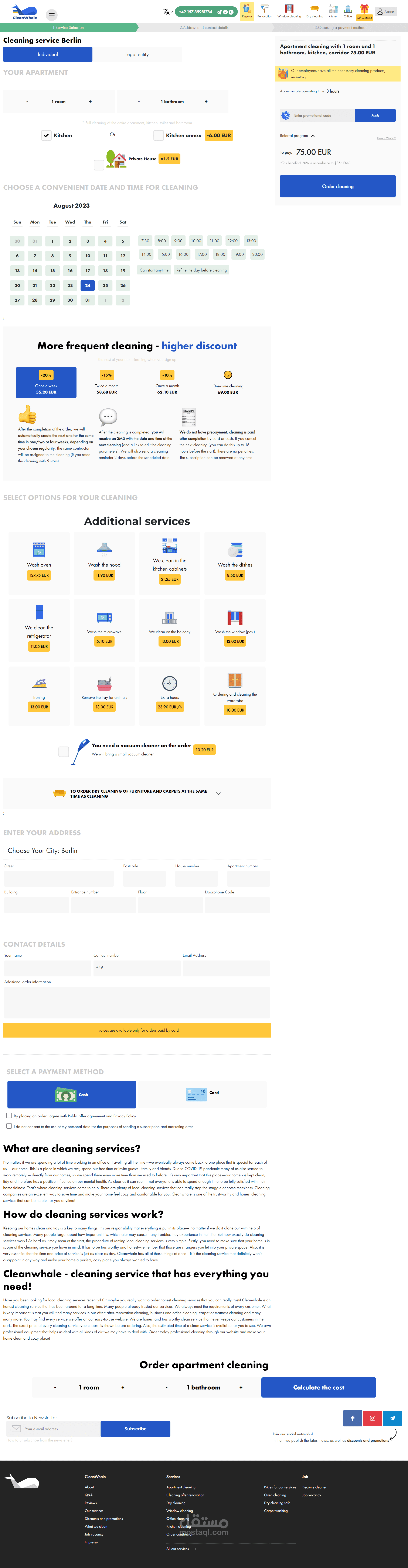Uncheck the Kitchen checkbox
Viewport: 408px width, 1568px height.
[x=46, y=136]
